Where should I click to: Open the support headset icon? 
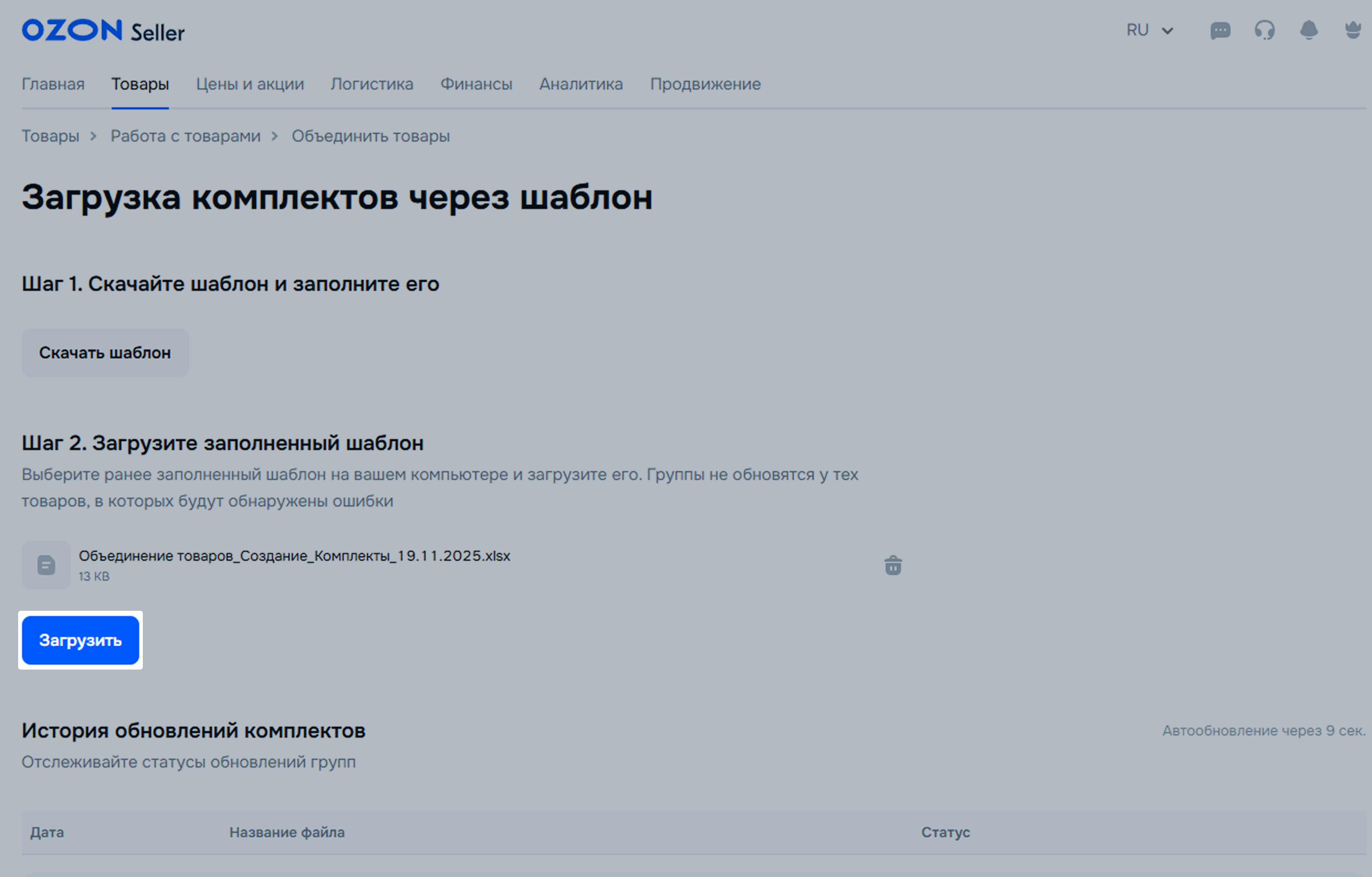1264,30
